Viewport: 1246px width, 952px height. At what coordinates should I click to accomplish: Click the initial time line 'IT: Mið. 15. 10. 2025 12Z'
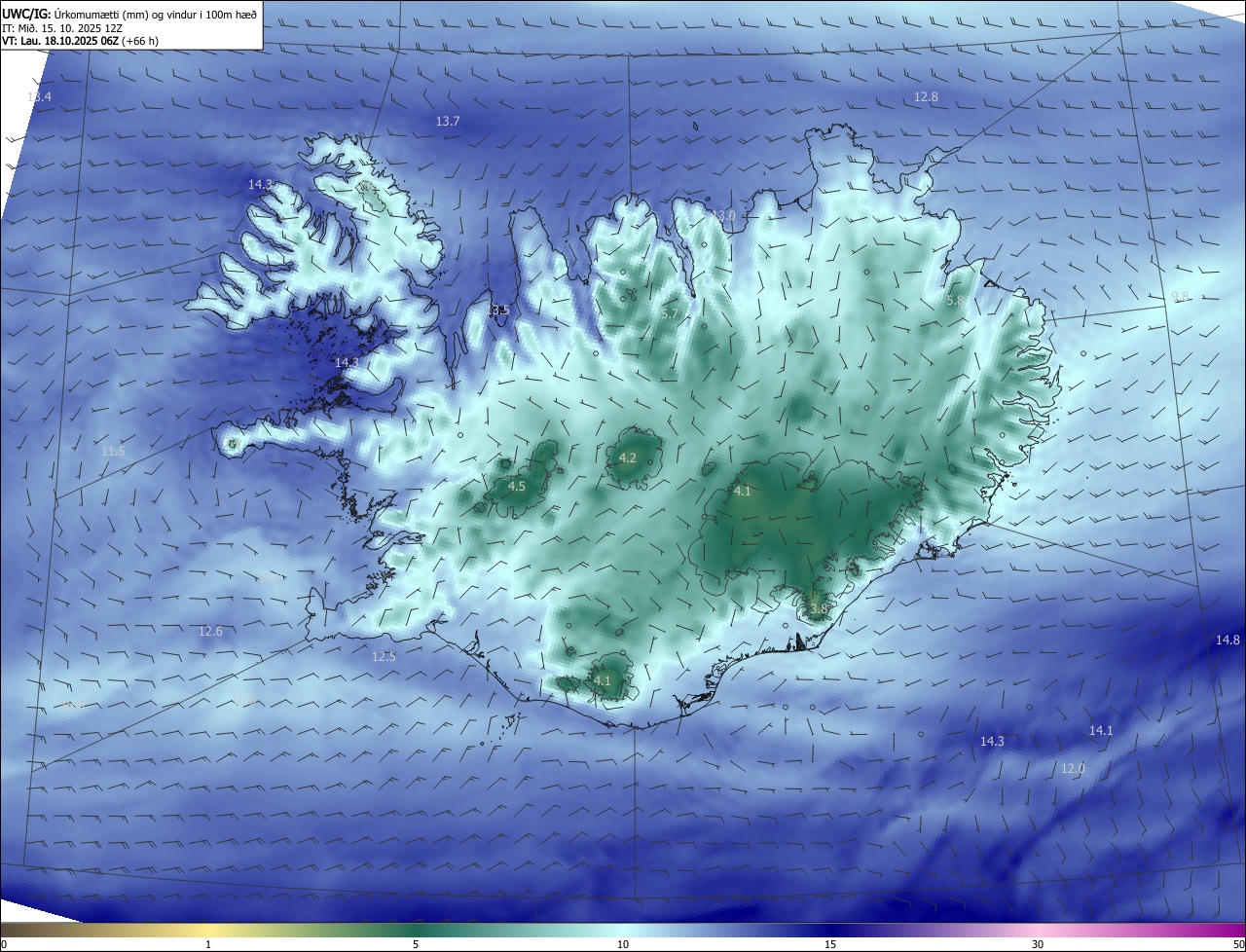coord(61,27)
